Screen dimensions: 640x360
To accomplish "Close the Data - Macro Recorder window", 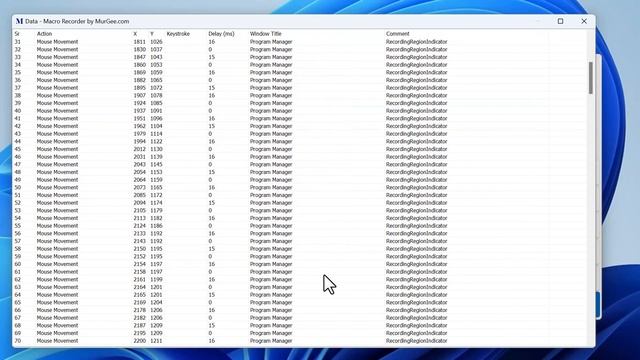I will (584, 21).
